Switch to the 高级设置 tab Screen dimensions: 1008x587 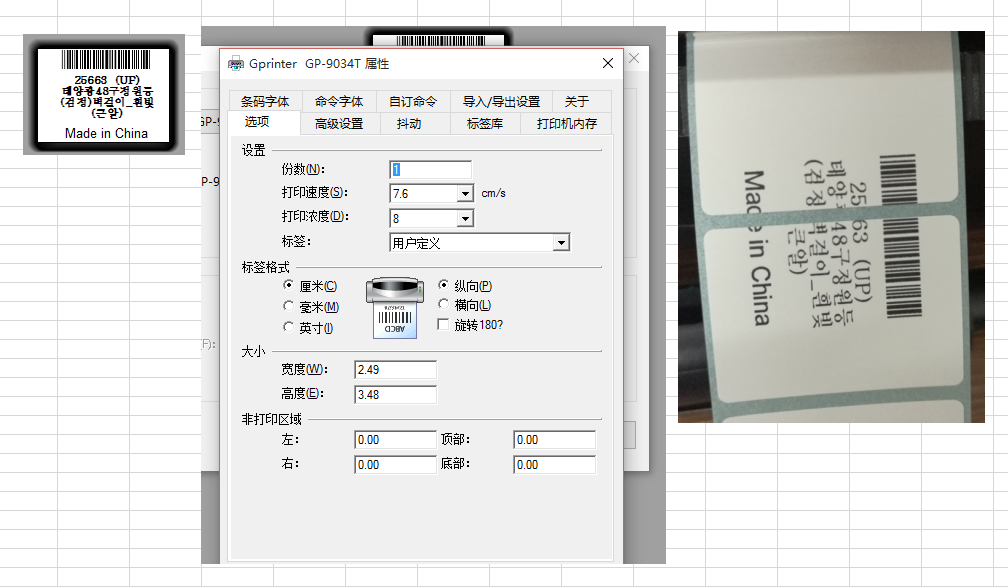pos(338,124)
